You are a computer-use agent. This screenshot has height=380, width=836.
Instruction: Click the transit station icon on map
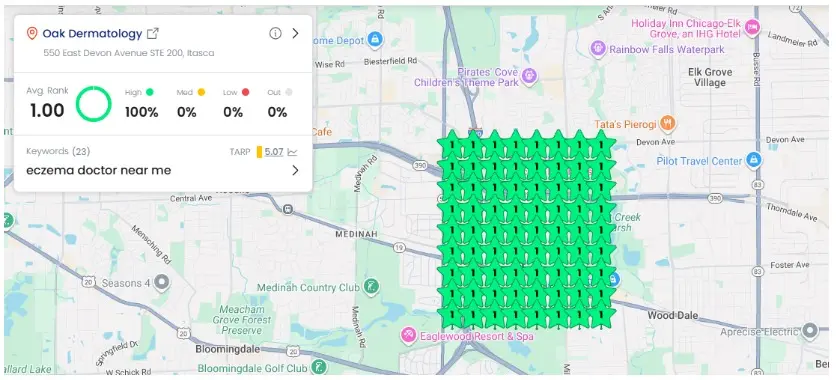click(x=288, y=209)
